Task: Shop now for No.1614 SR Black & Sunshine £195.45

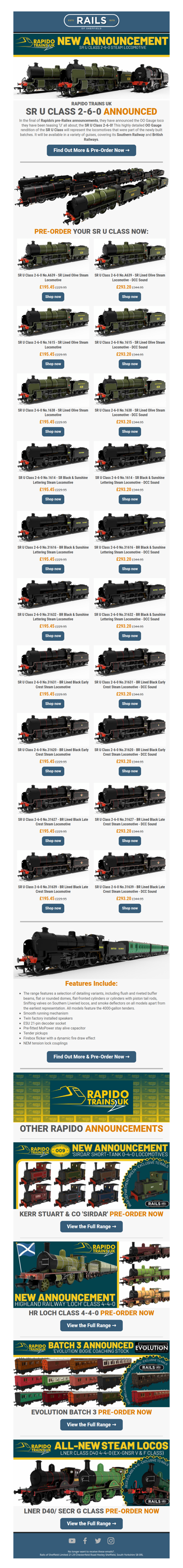Action: (x=53, y=499)
